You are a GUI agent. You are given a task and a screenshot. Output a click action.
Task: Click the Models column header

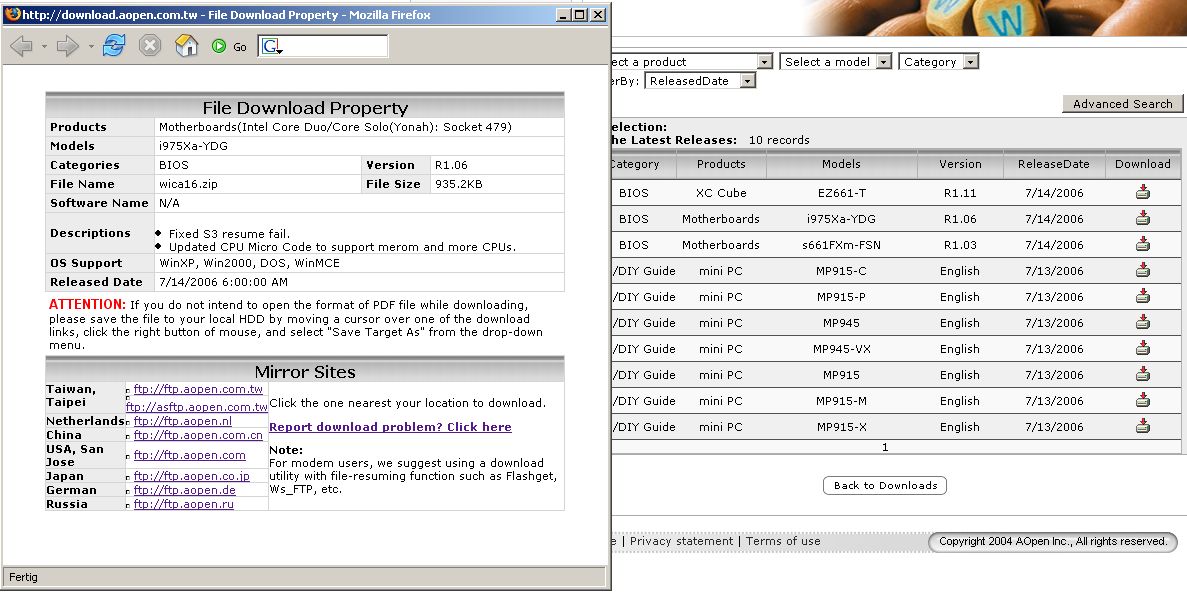[x=841, y=164]
